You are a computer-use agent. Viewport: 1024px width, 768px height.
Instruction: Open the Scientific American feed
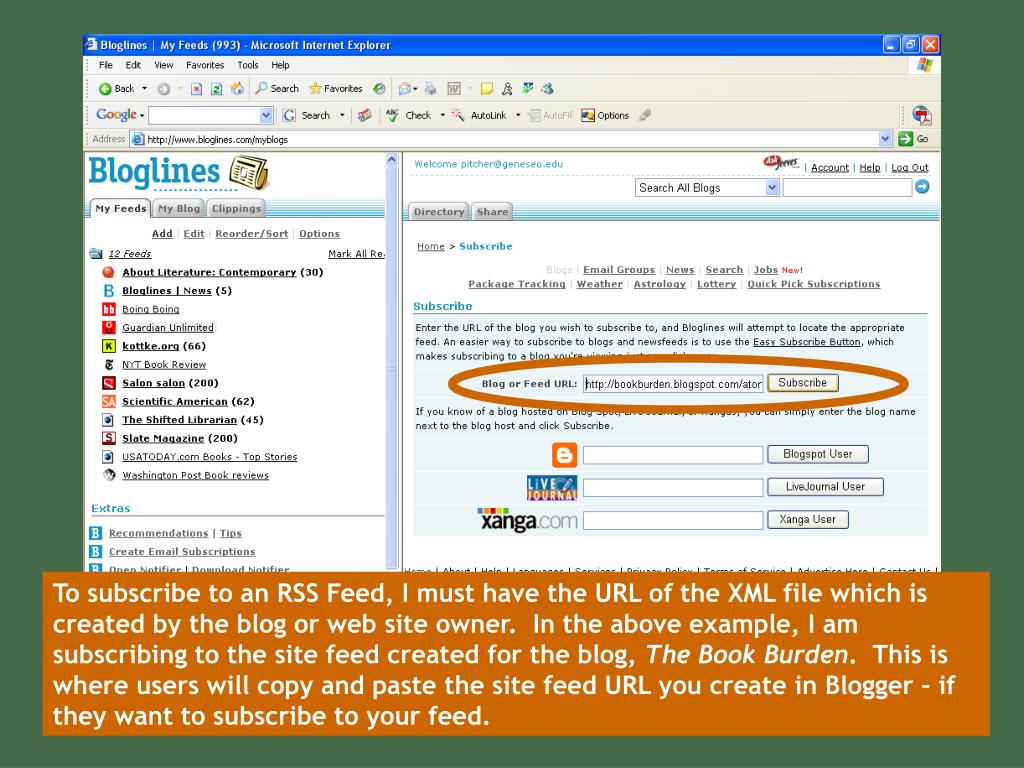click(x=175, y=402)
